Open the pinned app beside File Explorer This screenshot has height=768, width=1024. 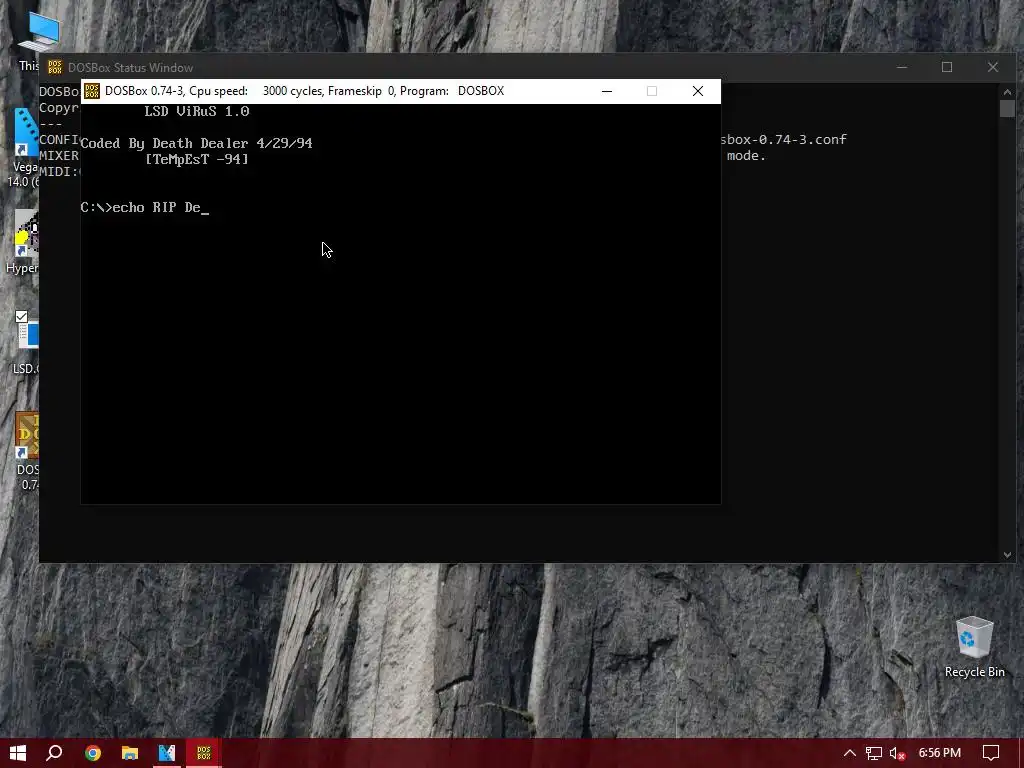(x=167, y=753)
